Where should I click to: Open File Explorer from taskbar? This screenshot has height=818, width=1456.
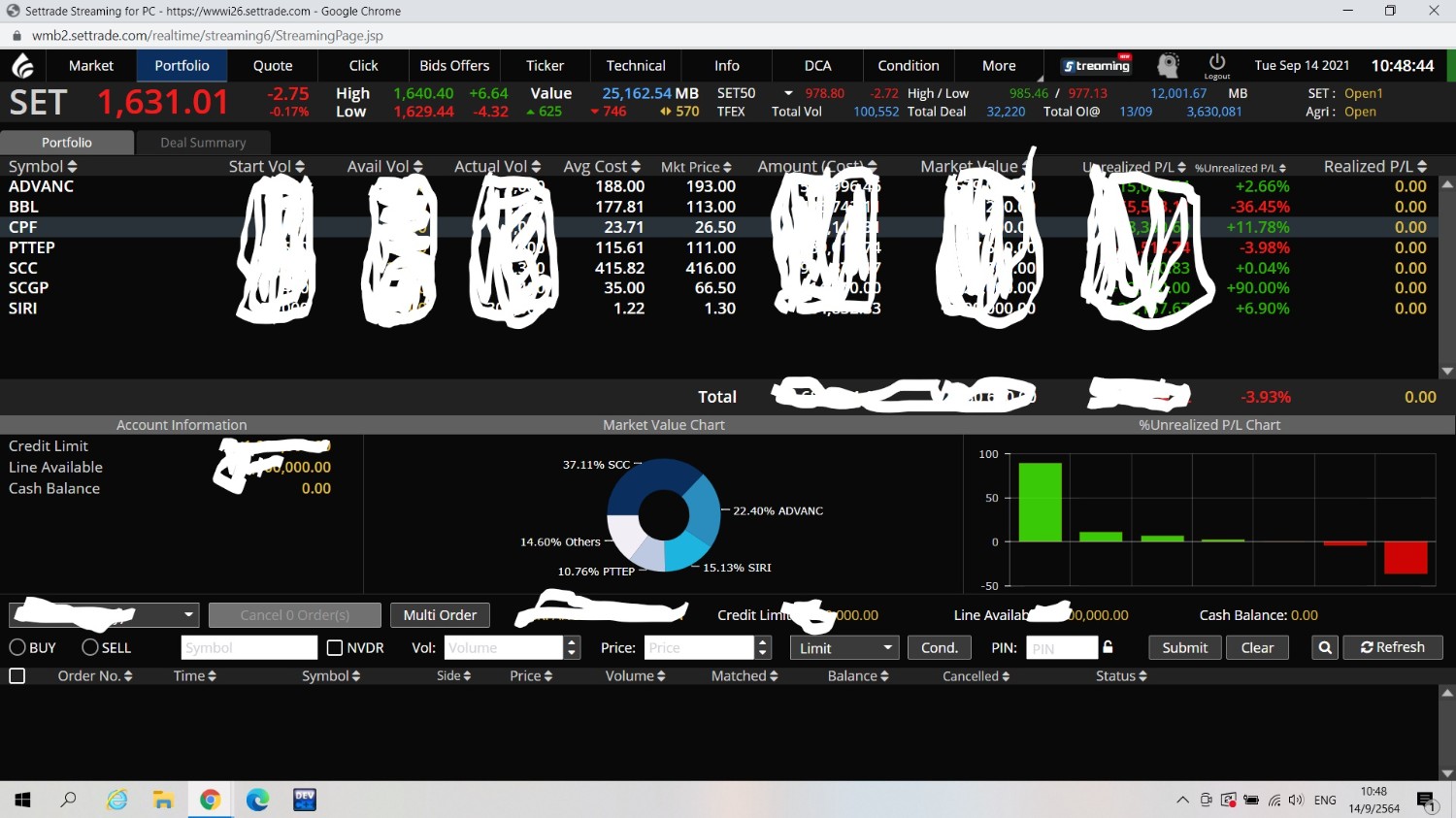(163, 800)
